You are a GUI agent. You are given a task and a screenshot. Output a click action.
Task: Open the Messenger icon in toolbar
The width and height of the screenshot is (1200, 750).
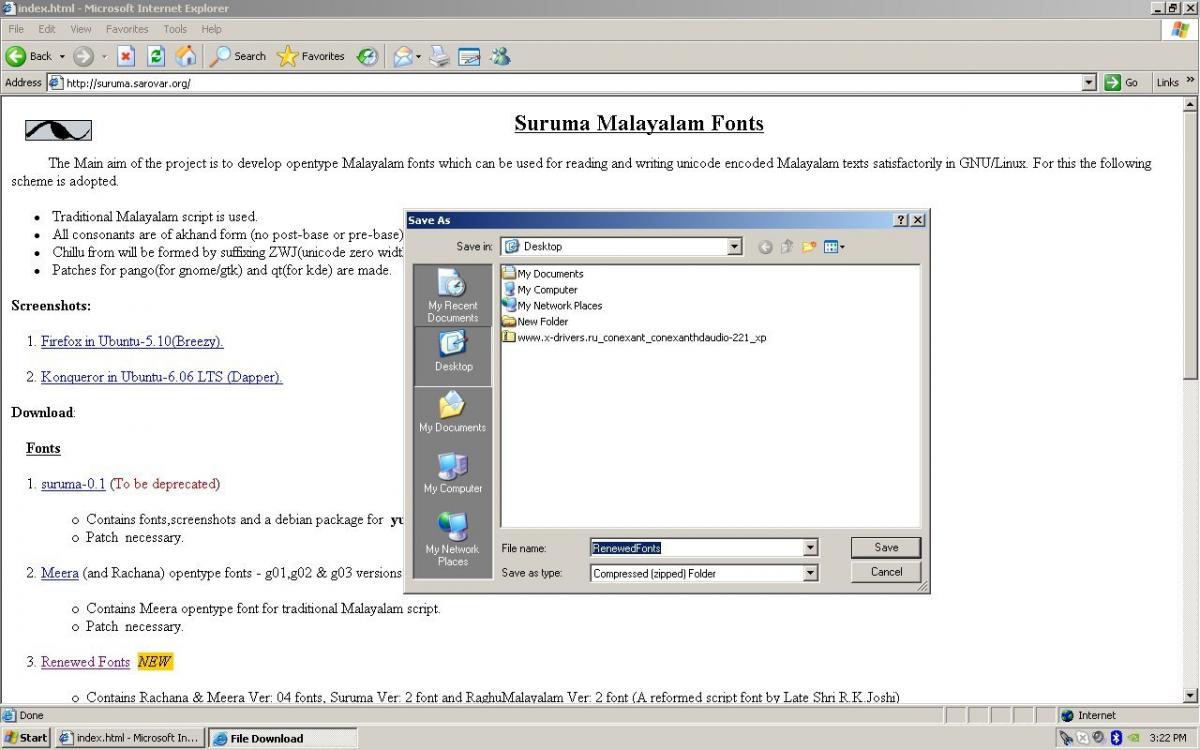501,56
